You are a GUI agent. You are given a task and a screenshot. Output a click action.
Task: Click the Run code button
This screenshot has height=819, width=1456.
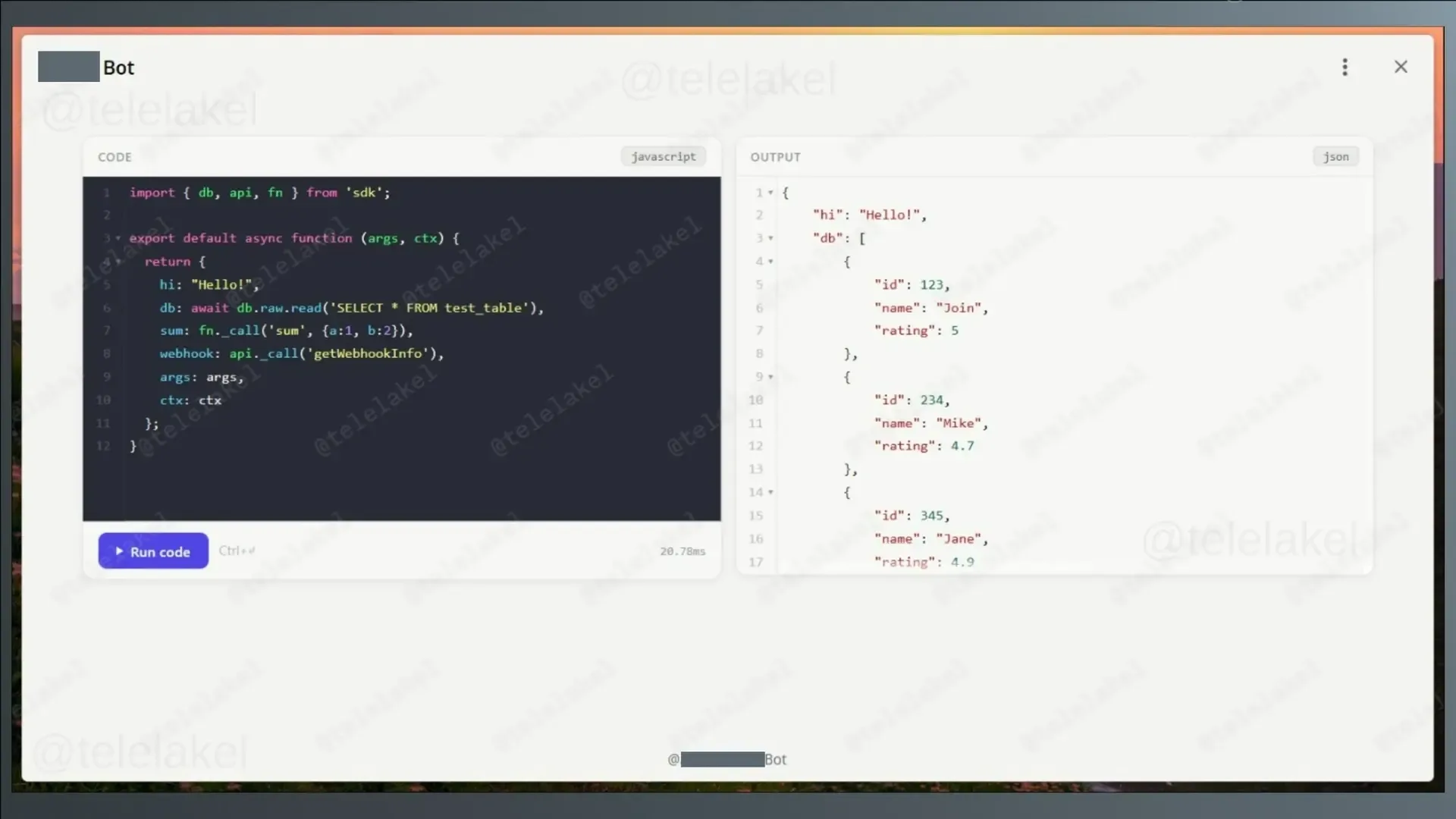click(x=153, y=551)
